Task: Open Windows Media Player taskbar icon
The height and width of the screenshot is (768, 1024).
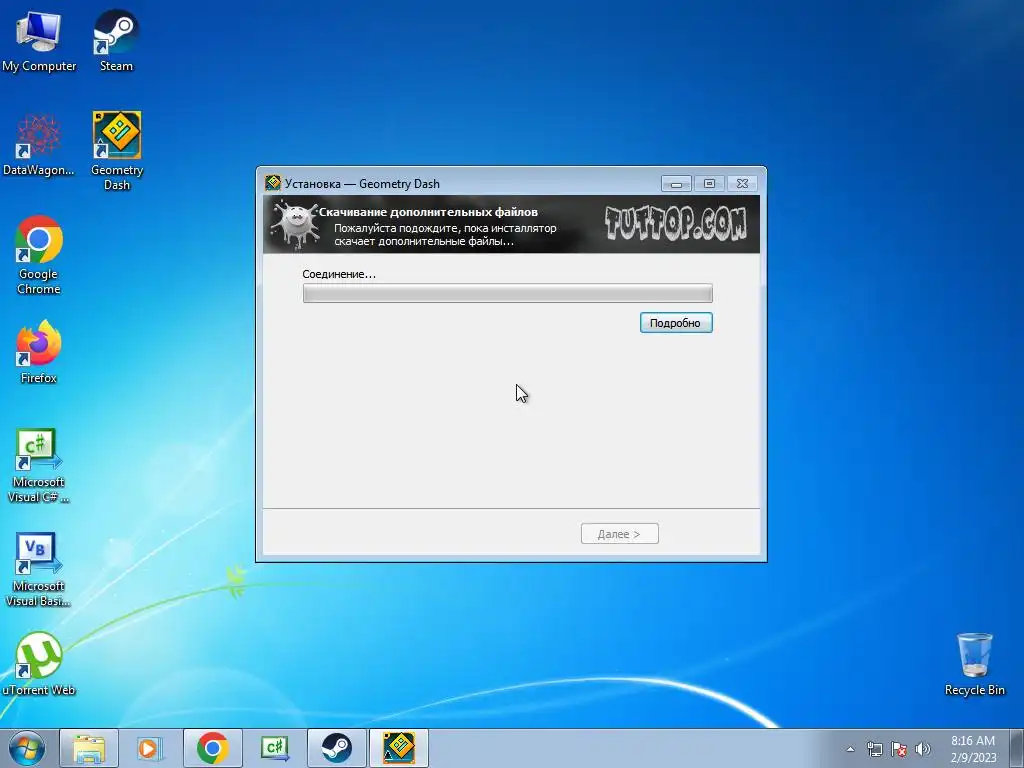Action: [x=150, y=748]
